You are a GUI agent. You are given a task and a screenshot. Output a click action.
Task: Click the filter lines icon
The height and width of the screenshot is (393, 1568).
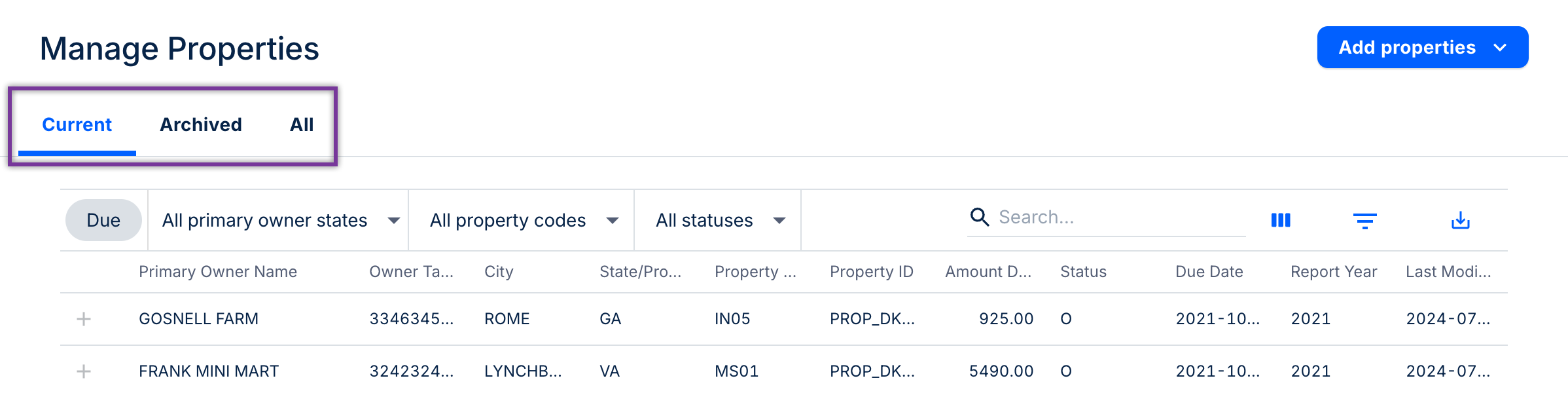coord(1364,221)
